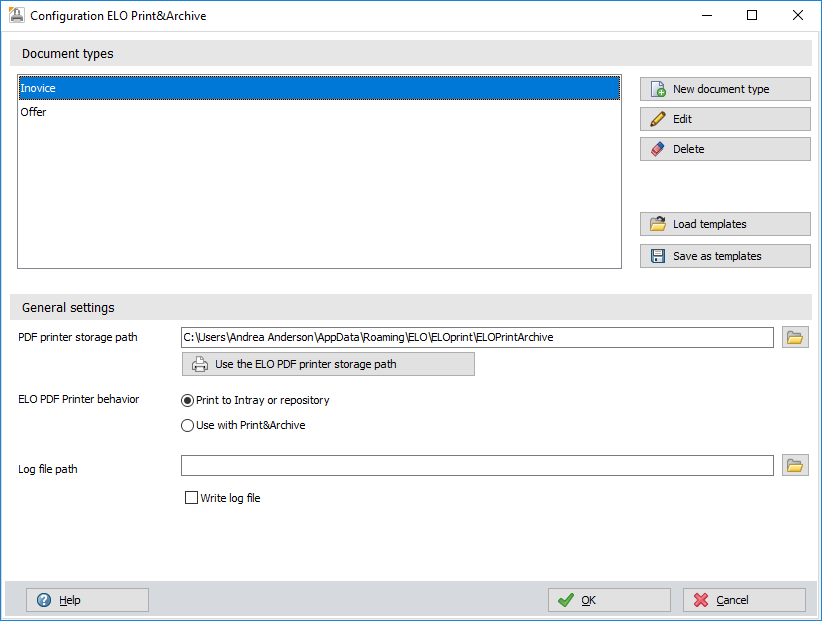Viewport: 822px width, 621px height.
Task: Delete the selected document type
Action: [x=725, y=149]
